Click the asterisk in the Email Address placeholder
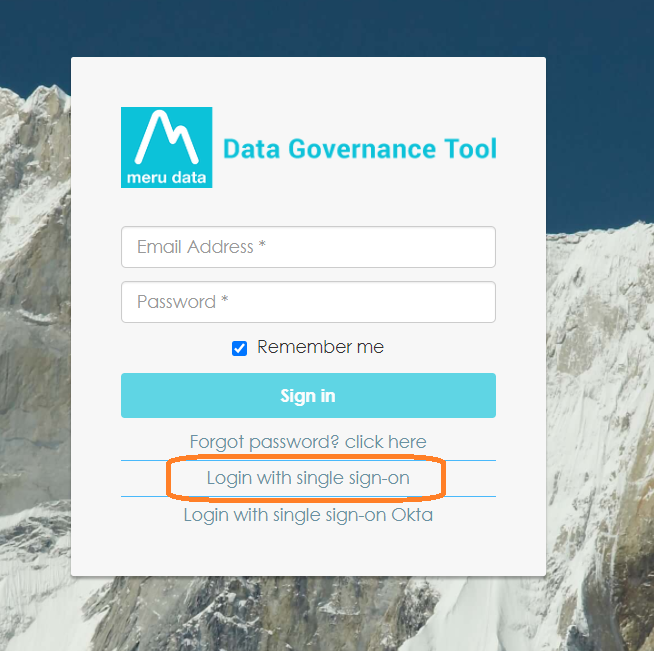654x651 pixels. point(262,244)
